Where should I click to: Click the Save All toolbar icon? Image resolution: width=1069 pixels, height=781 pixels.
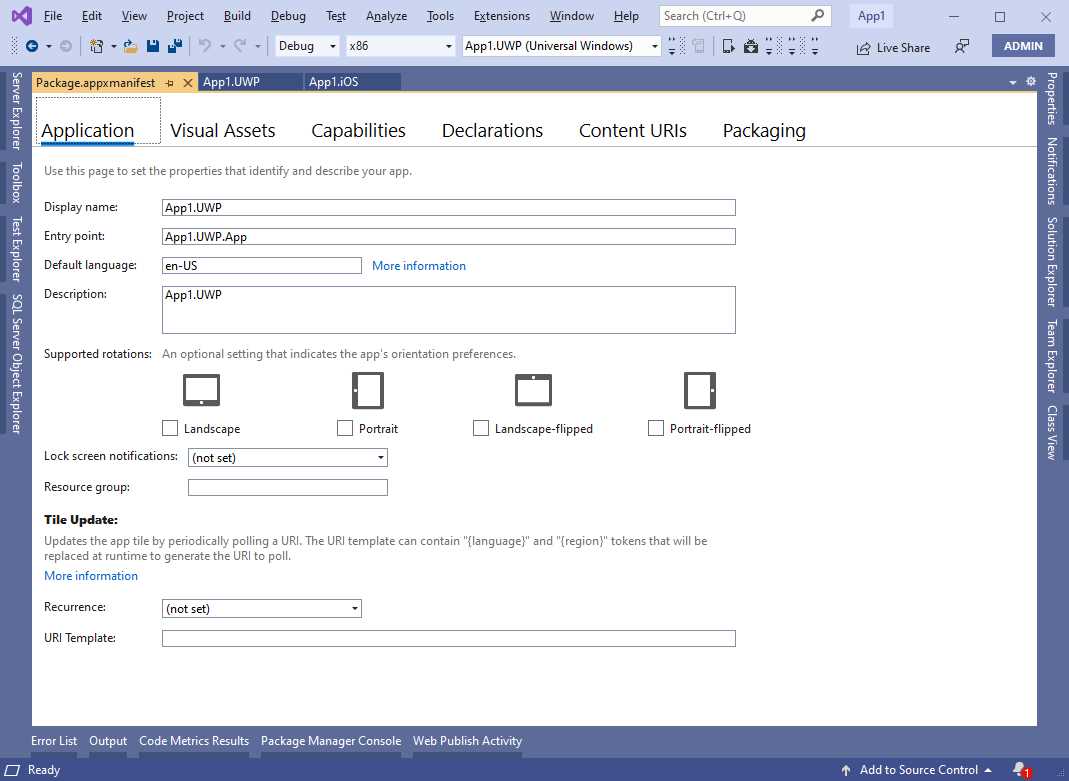tap(174, 46)
